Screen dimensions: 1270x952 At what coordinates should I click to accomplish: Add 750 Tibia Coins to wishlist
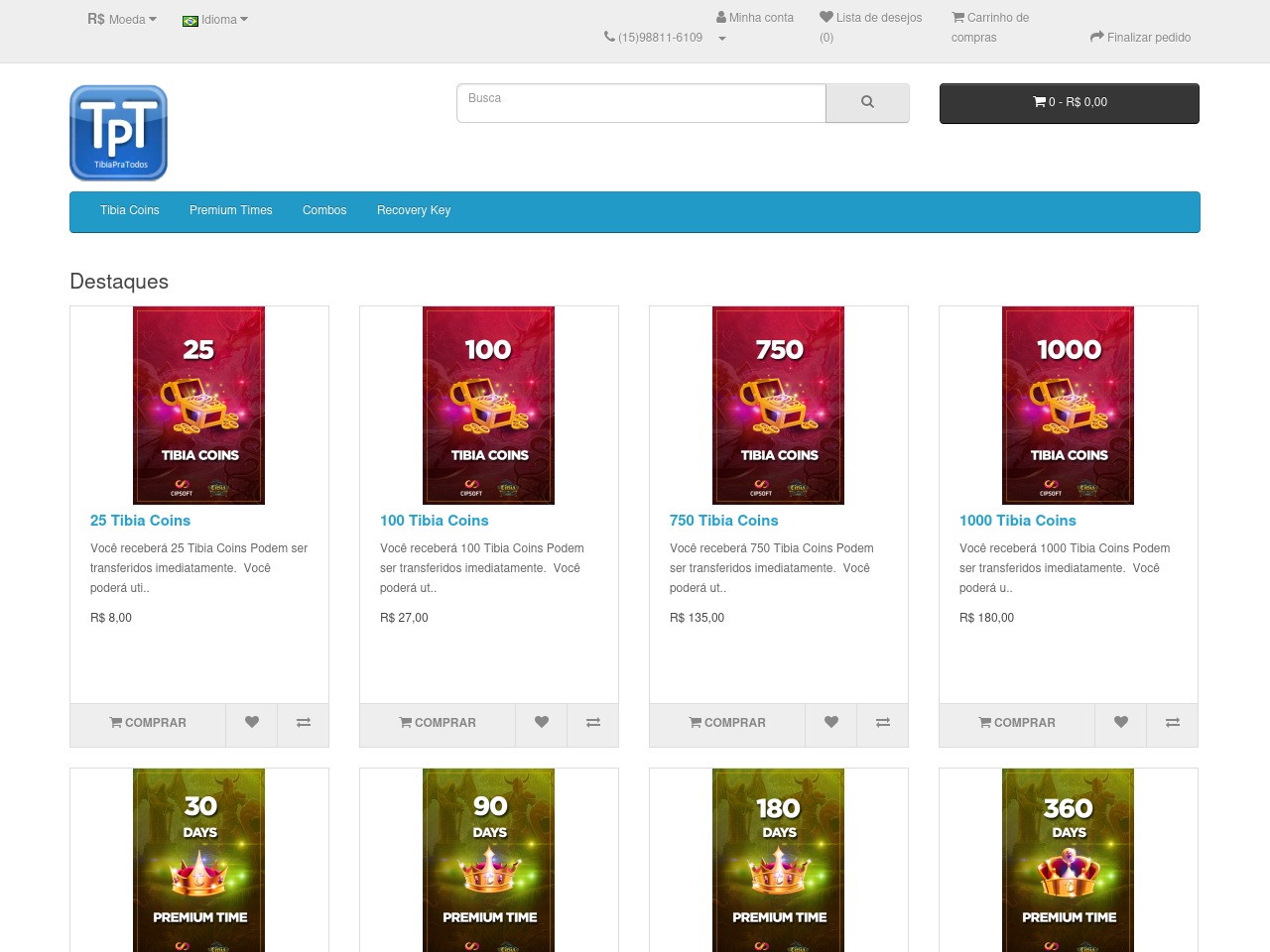(x=831, y=723)
